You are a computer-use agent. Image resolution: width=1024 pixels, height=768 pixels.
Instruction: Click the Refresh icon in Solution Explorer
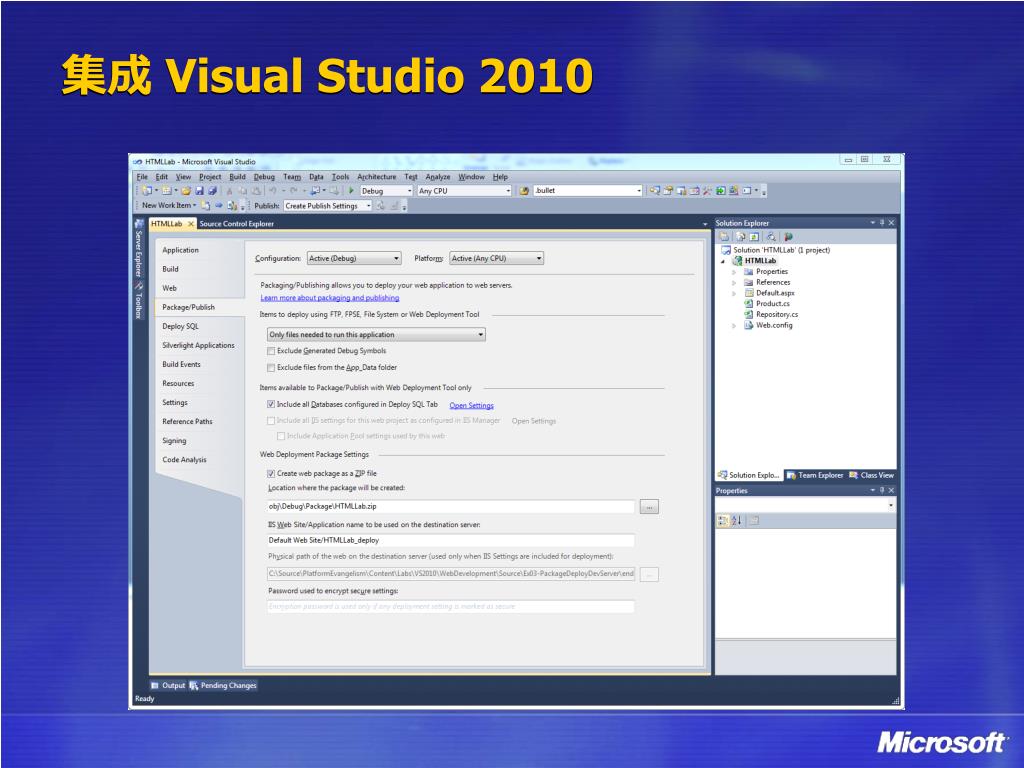coord(754,237)
